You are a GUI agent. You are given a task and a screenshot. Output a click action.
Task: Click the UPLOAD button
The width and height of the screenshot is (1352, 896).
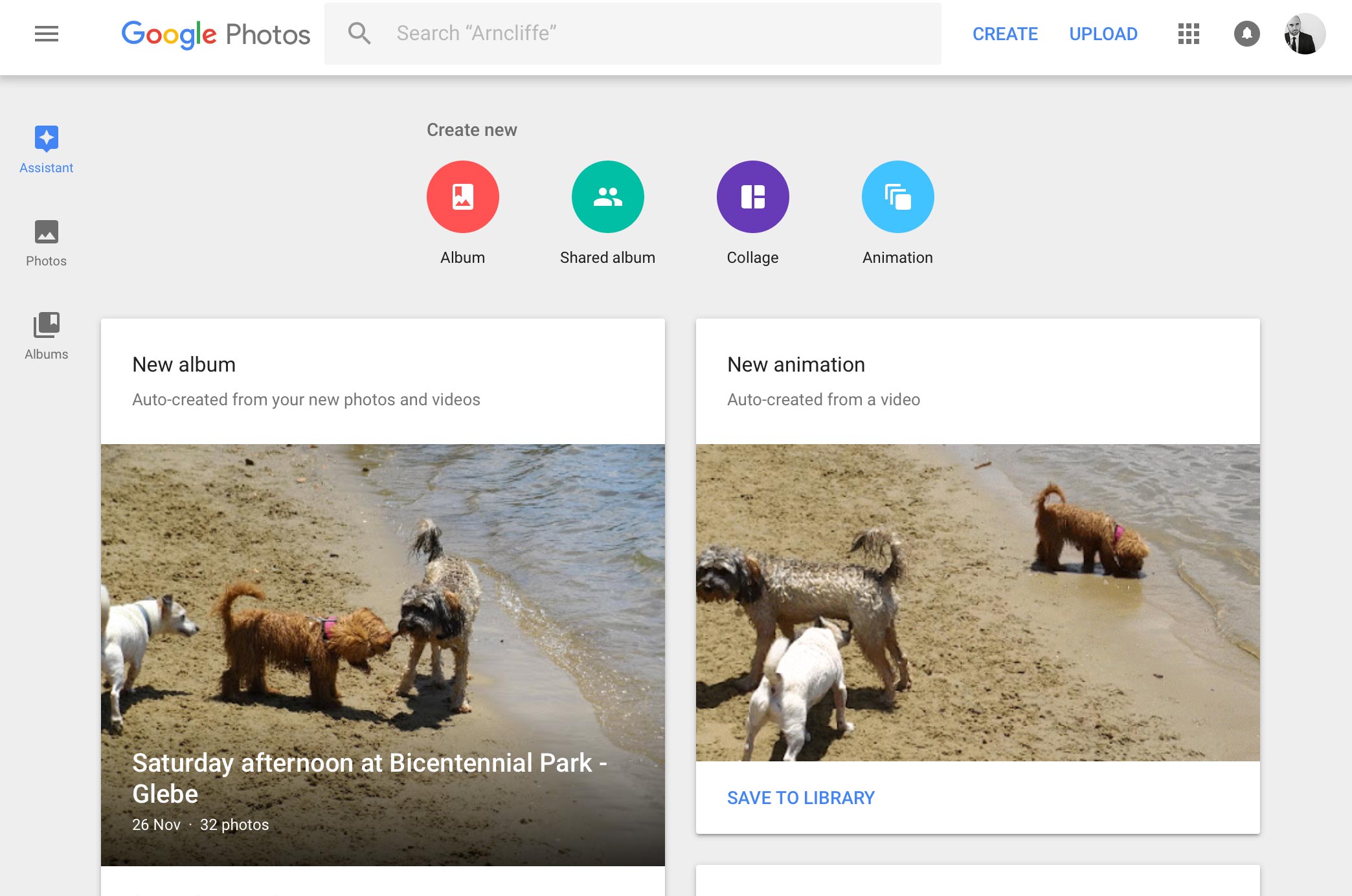1103,34
